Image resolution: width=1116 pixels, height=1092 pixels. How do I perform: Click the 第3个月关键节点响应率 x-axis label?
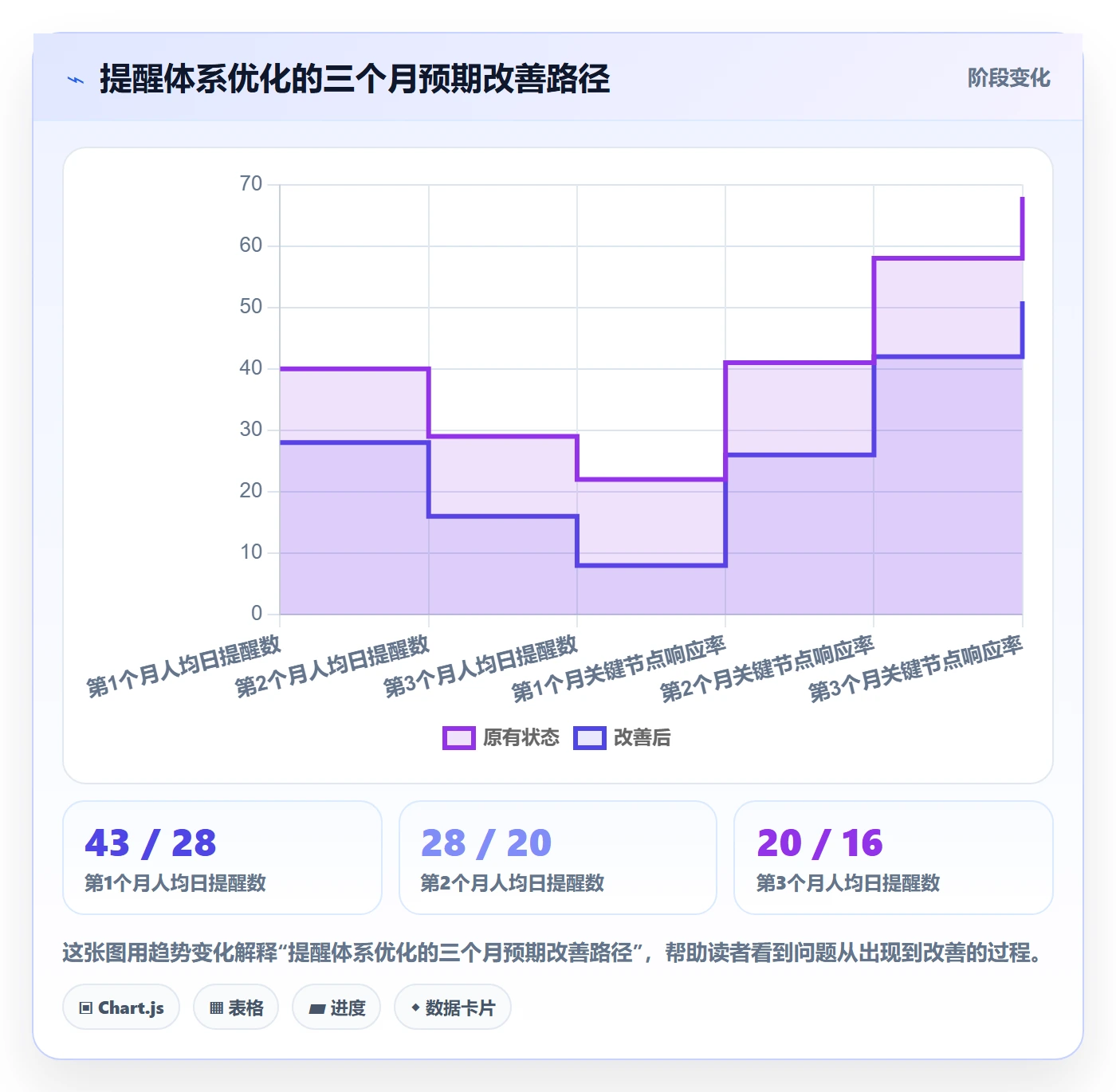916,670
